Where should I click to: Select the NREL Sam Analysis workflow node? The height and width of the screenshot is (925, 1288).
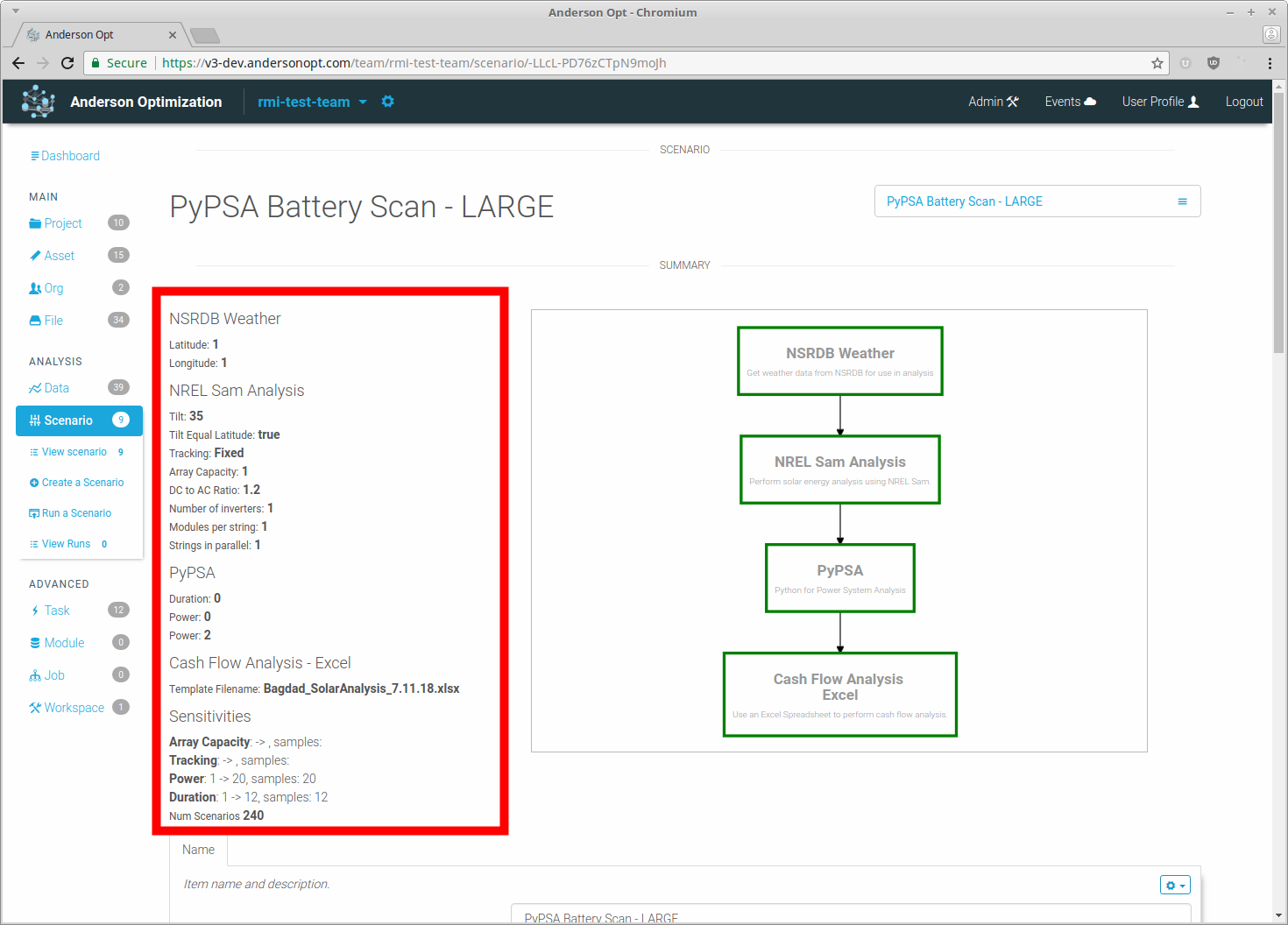coord(839,470)
